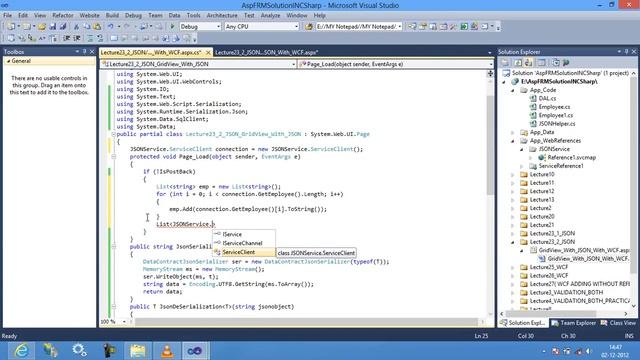Expand the Lecture10 folder node

[x=513, y=175]
